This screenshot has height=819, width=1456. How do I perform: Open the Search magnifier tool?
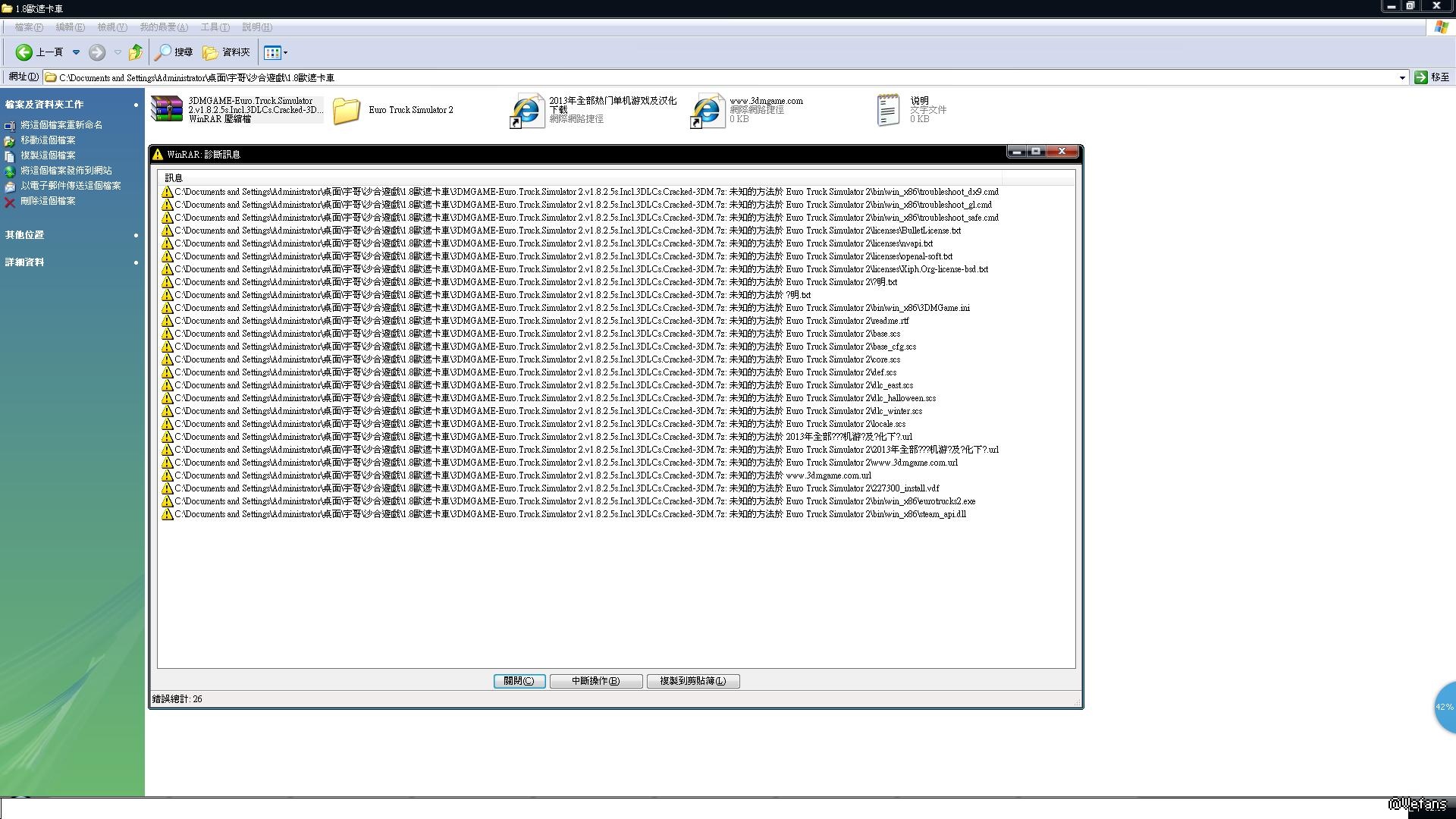tap(174, 52)
